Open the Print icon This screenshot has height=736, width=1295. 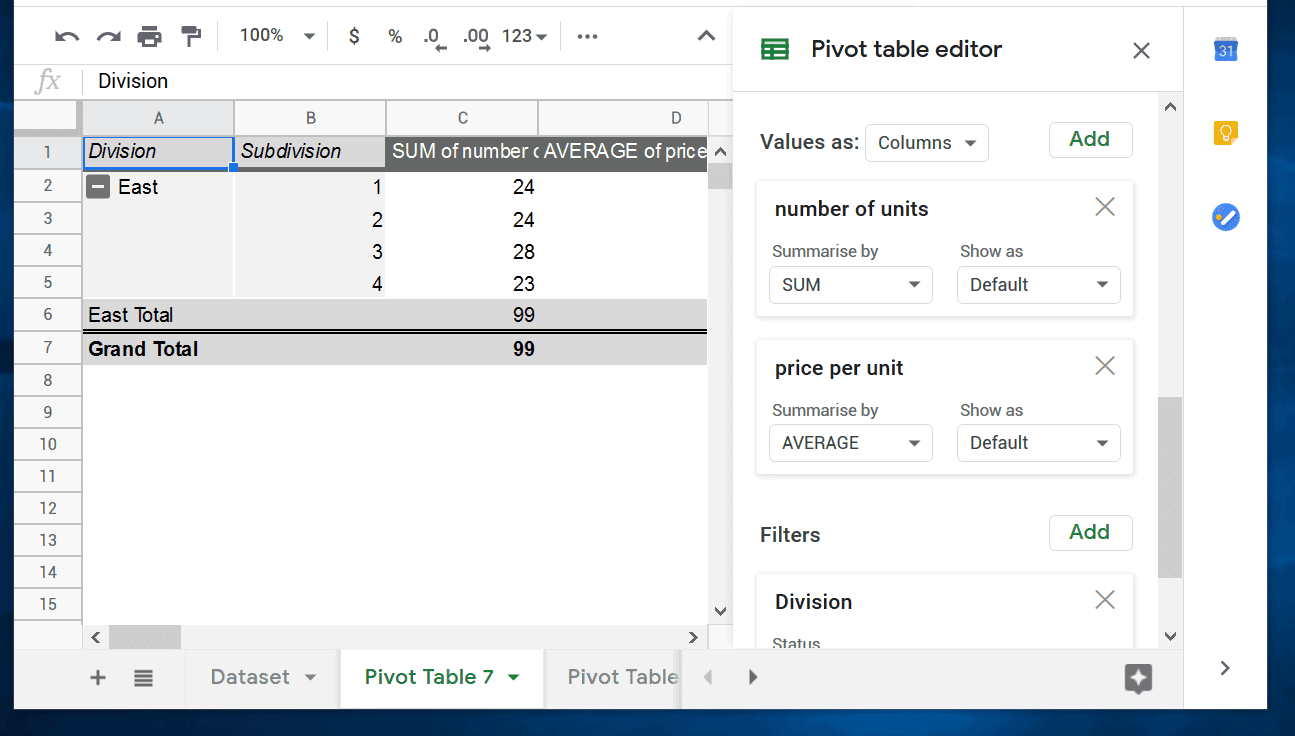click(149, 36)
